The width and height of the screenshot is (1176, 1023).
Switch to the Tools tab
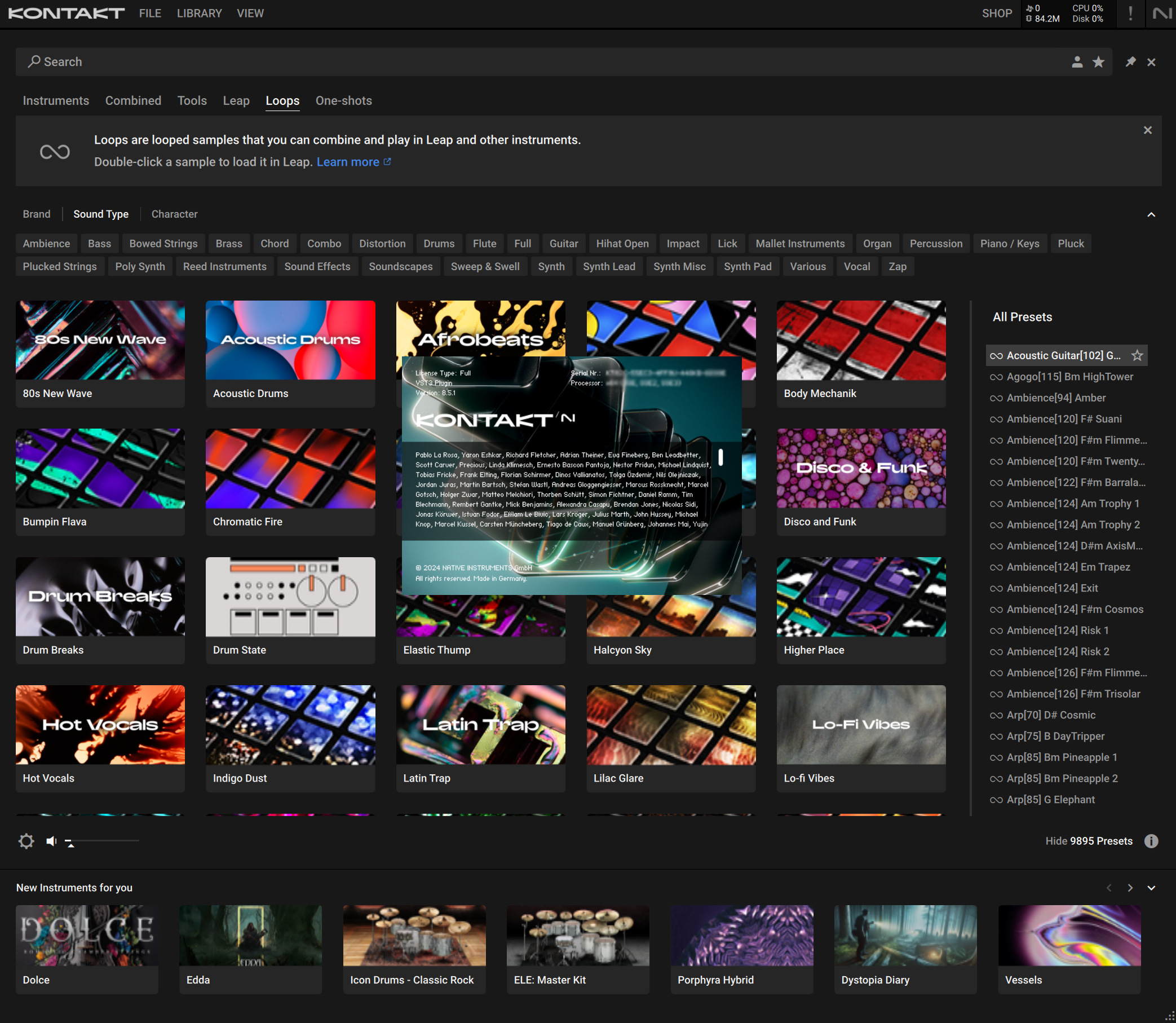[192, 100]
